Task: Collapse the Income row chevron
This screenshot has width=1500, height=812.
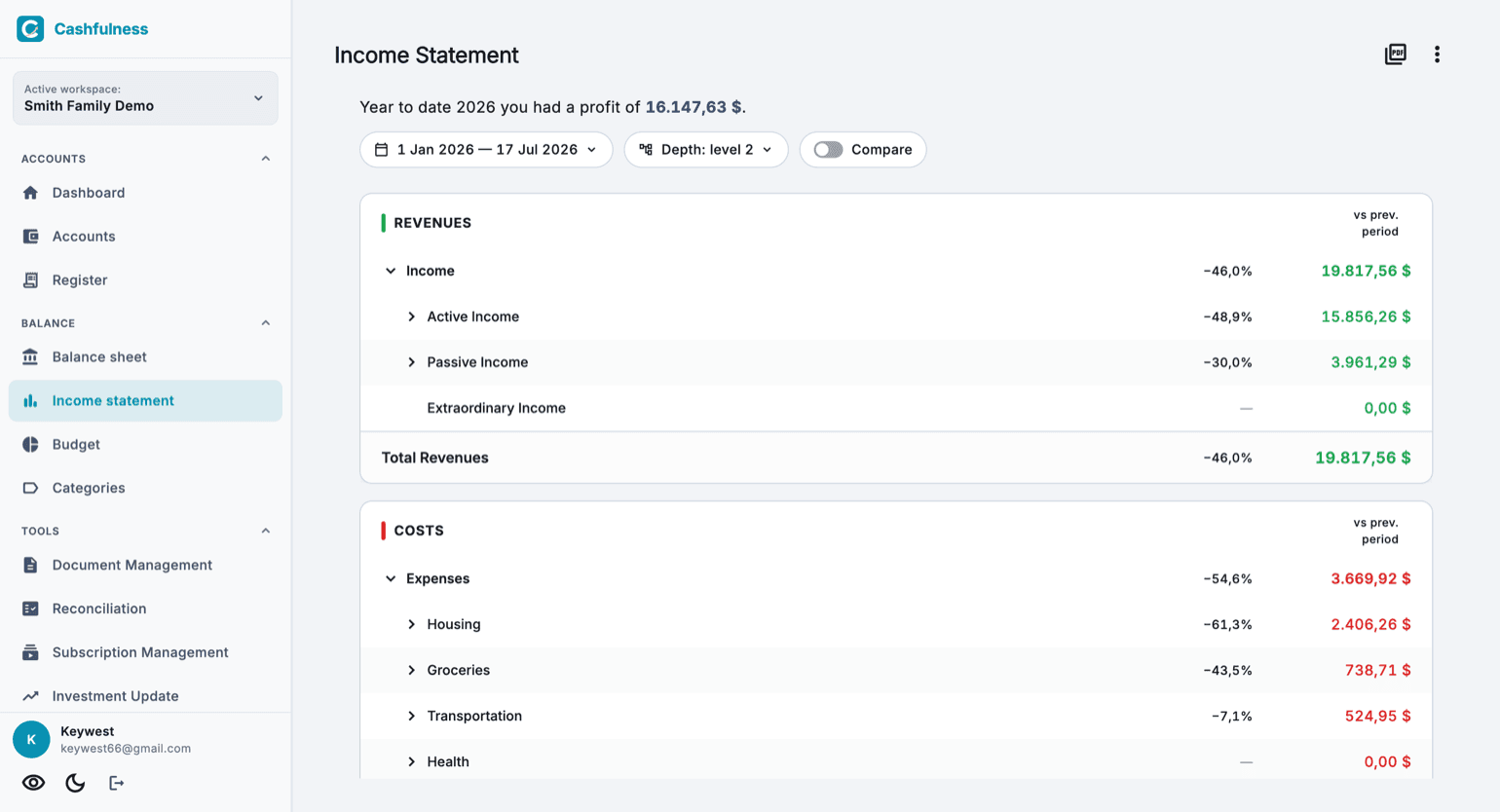Action: [391, 272]
